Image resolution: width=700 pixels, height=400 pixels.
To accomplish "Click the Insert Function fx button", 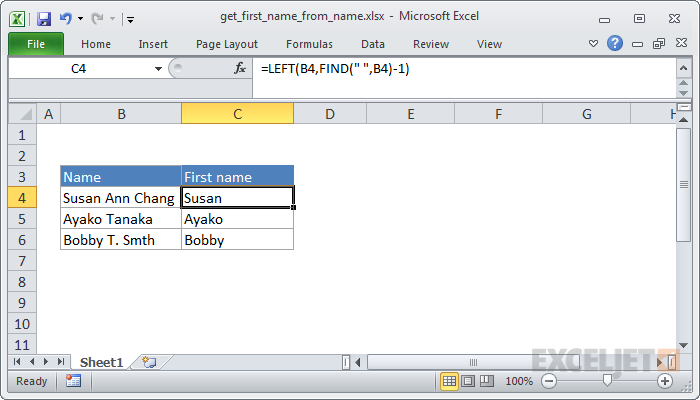I will [240, 69].
